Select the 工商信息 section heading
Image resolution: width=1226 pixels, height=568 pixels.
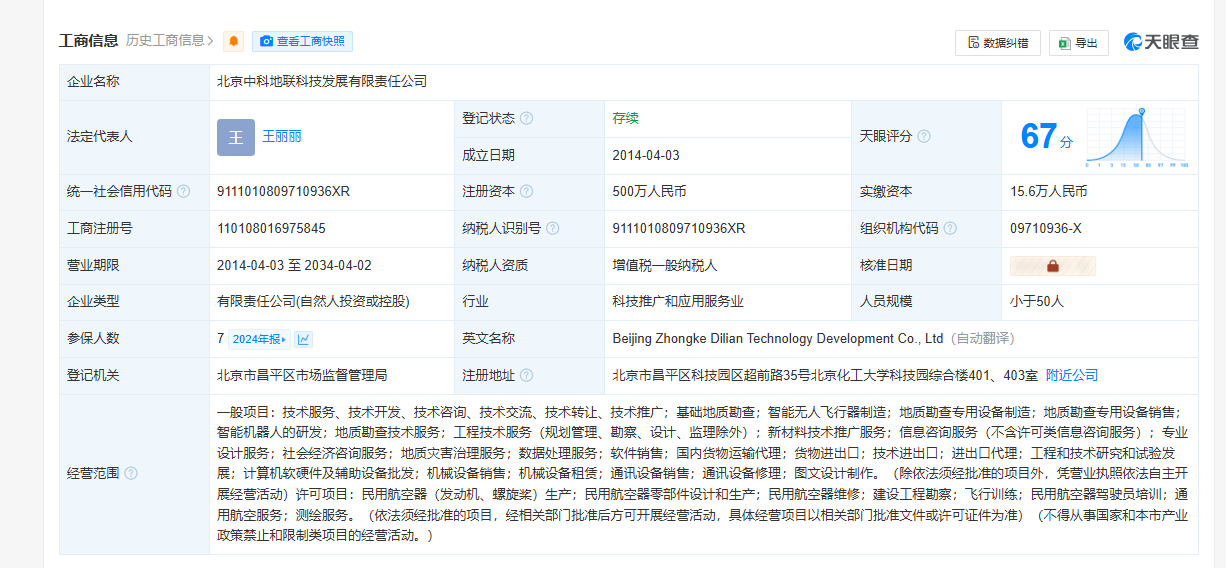[88, 41]
